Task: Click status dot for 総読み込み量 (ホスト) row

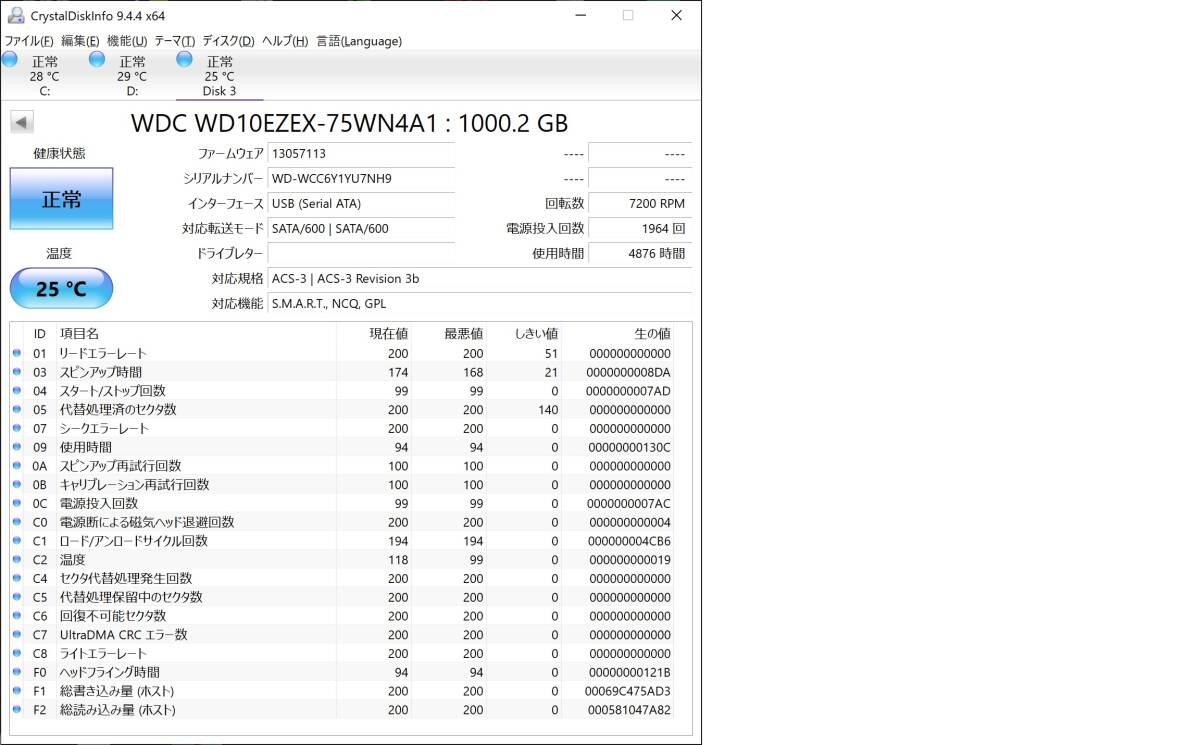Action: coord(17,710)
